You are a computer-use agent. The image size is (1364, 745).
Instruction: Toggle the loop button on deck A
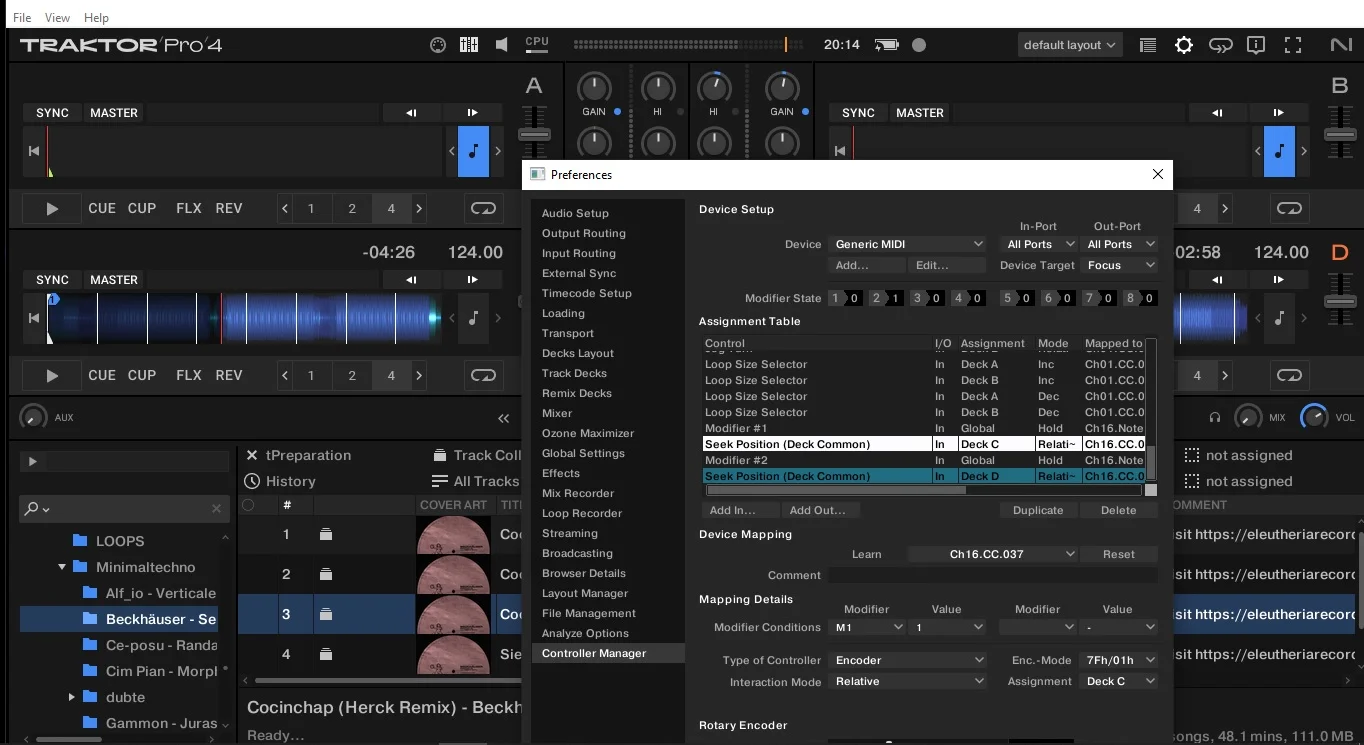click(x=483, y=208)
